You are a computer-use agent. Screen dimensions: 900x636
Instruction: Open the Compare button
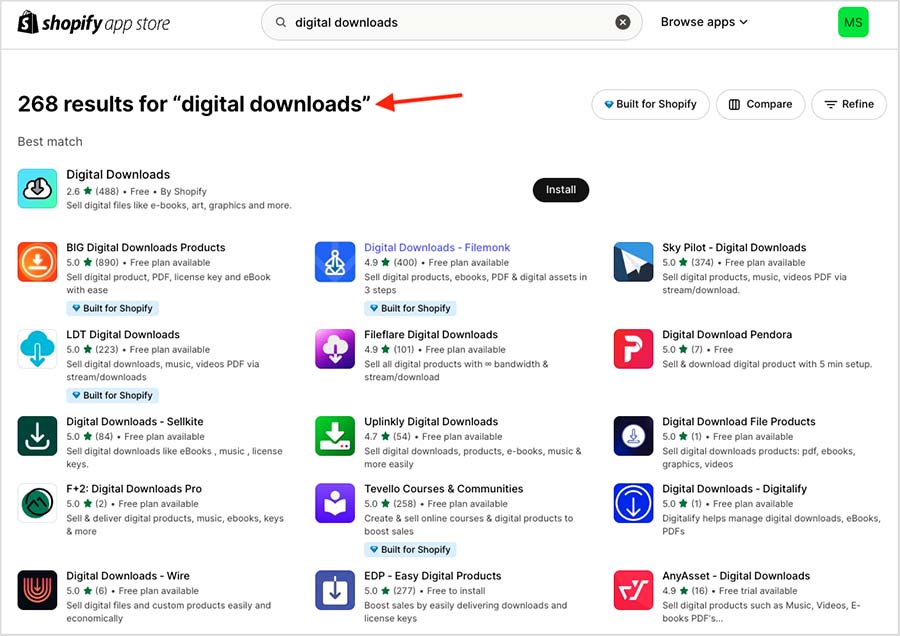tap(761, 104)
